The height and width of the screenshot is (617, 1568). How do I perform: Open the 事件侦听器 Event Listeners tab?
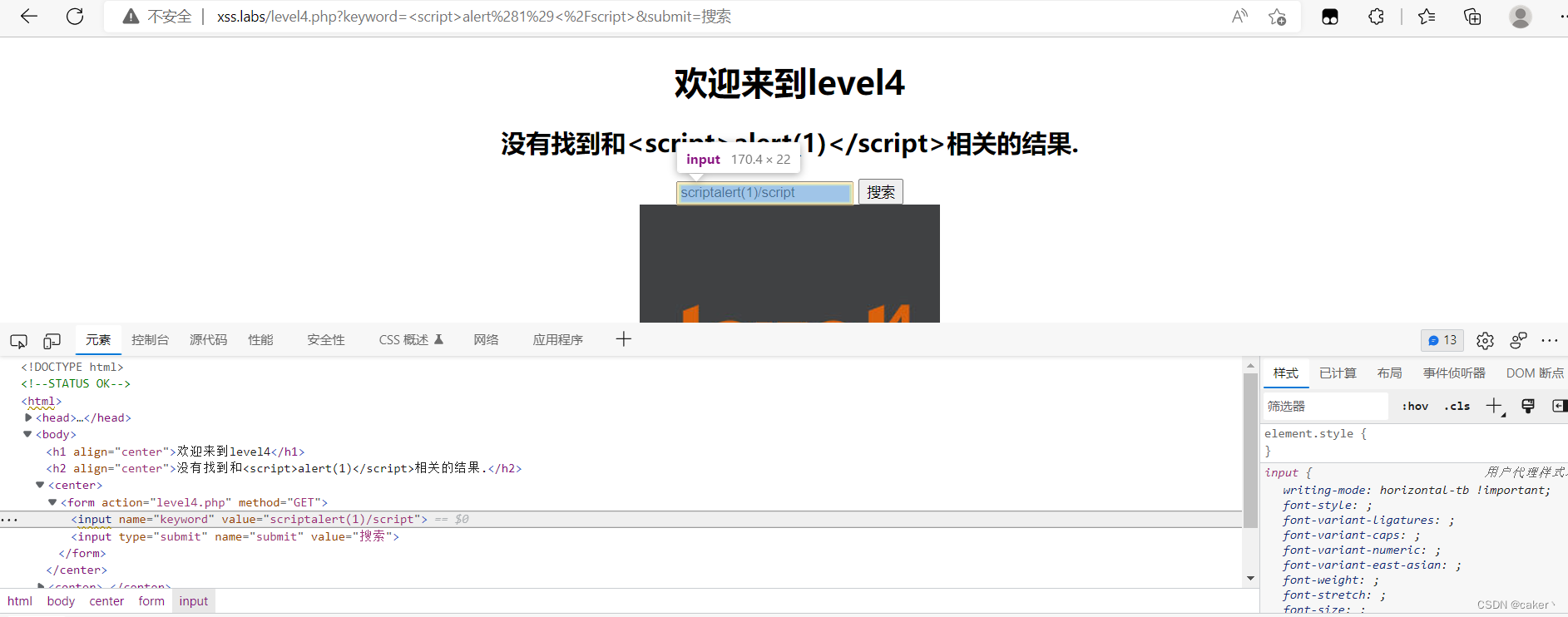[x=1454, y=373]
